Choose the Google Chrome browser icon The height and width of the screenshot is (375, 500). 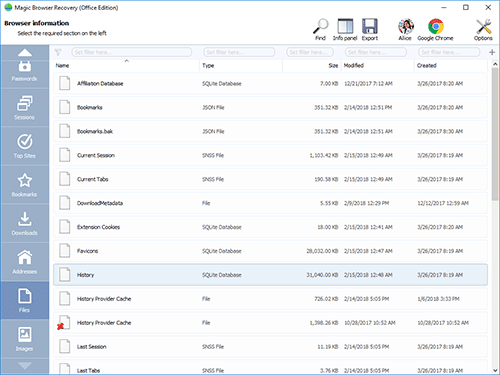click(x=435, y=30)
